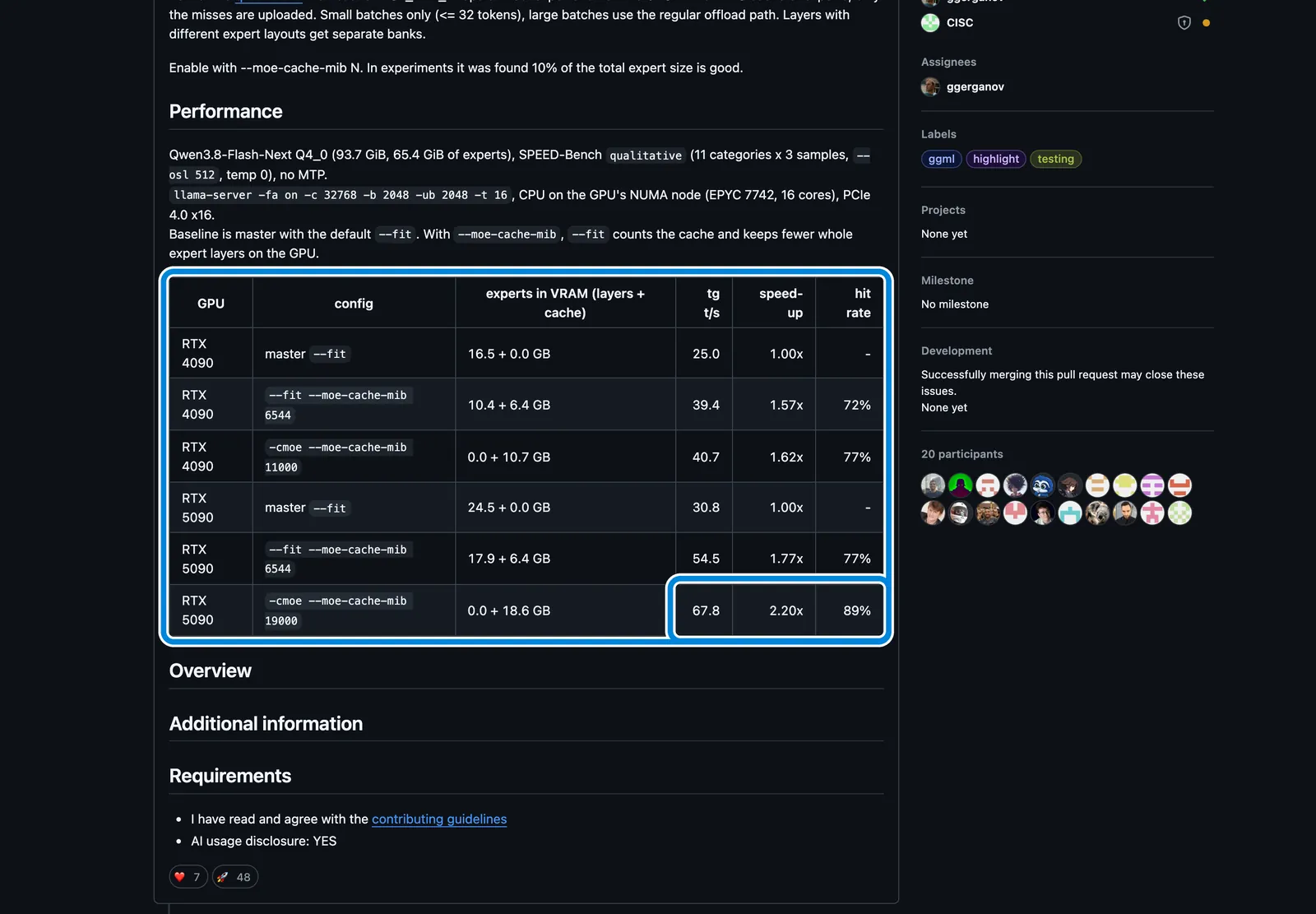Click the llama-server command code snippet

click(341, 195)
